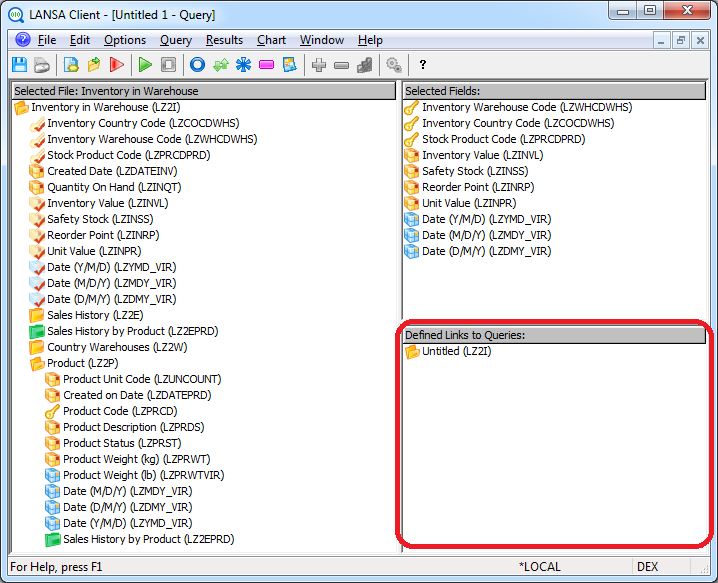
Task: Click the grey Stop square icon
Action: 169,65
